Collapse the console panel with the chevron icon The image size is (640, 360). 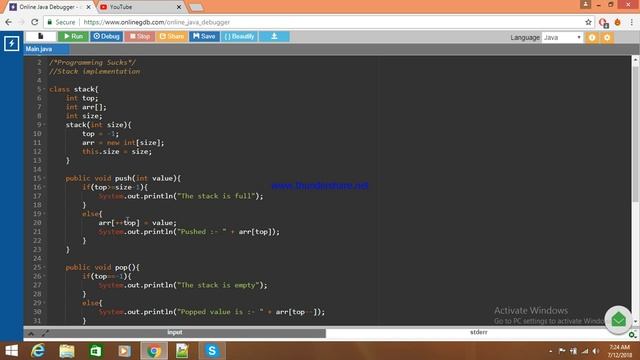click(x=31, y=334)
